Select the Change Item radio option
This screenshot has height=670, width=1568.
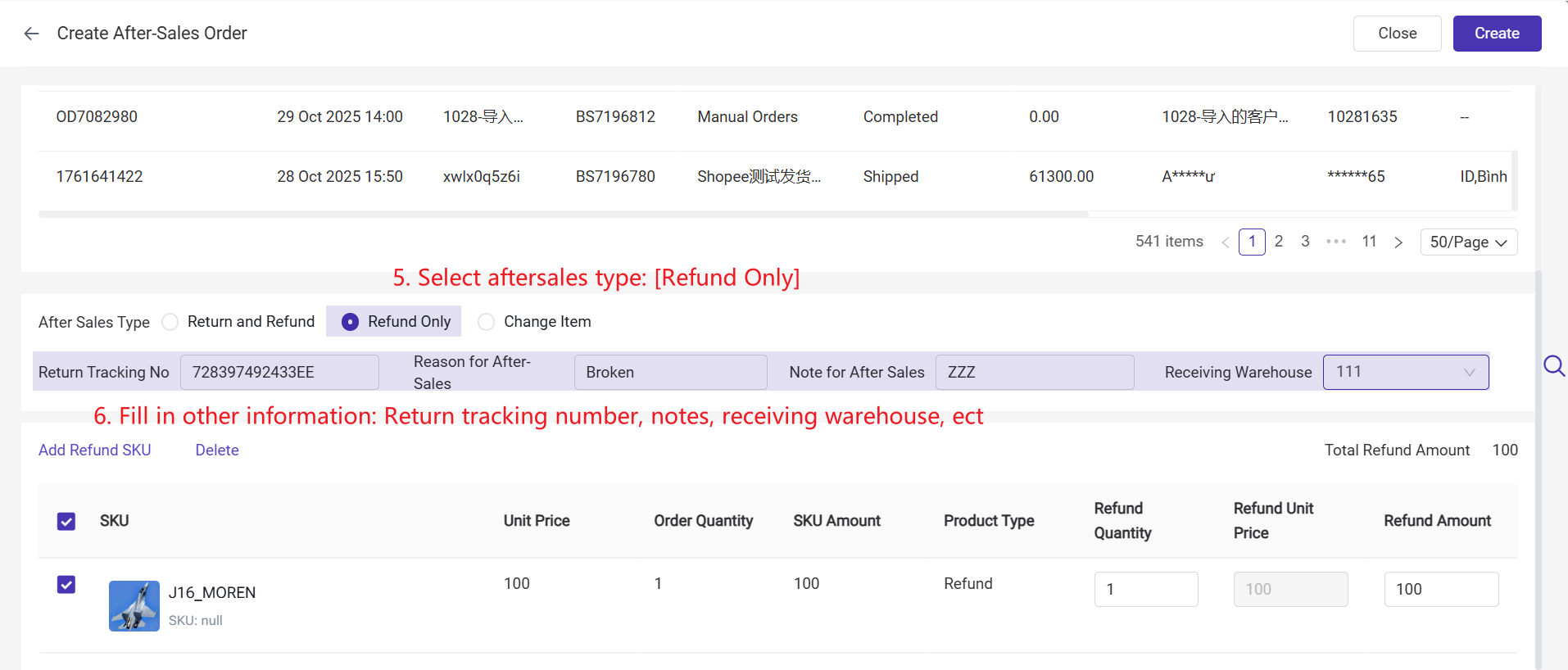tap(487, 322)
